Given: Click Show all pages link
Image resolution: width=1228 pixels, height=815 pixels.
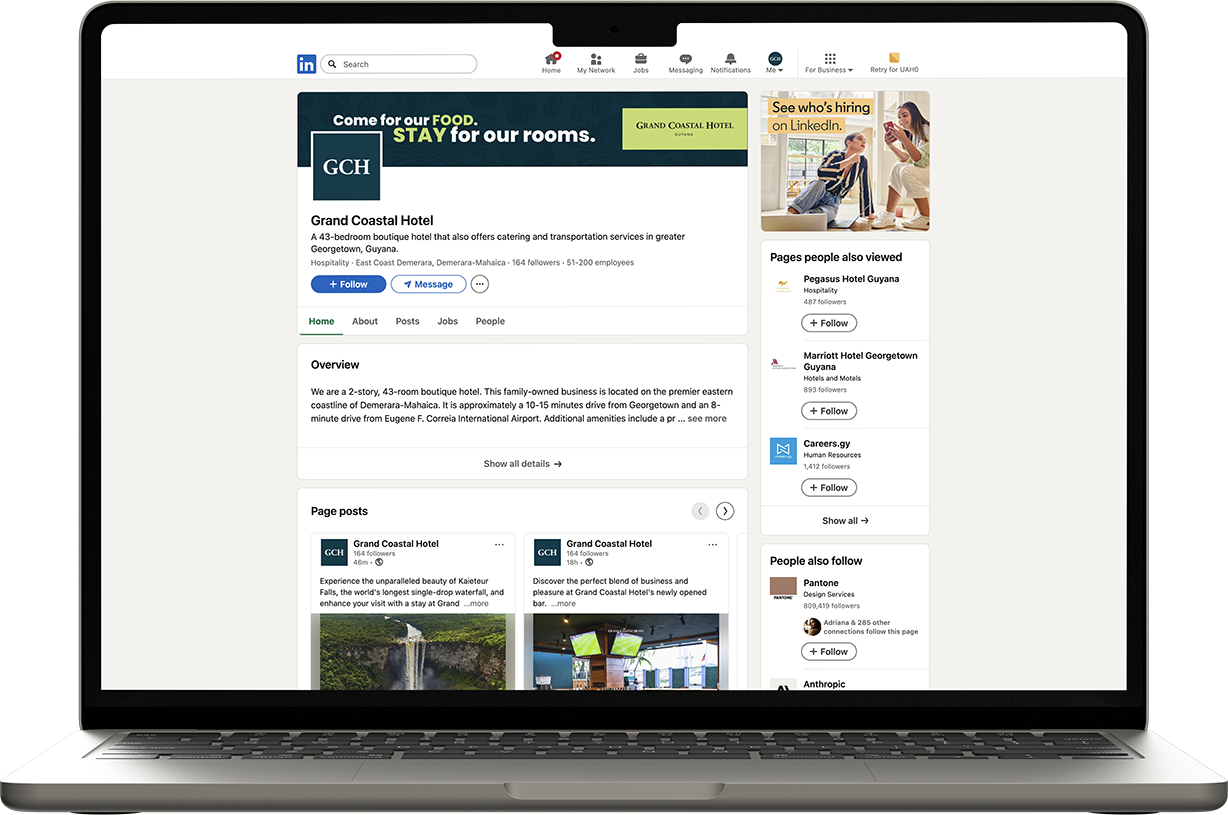Looking at the screenshot, I should pyautogui.click(x=845, y=521).
